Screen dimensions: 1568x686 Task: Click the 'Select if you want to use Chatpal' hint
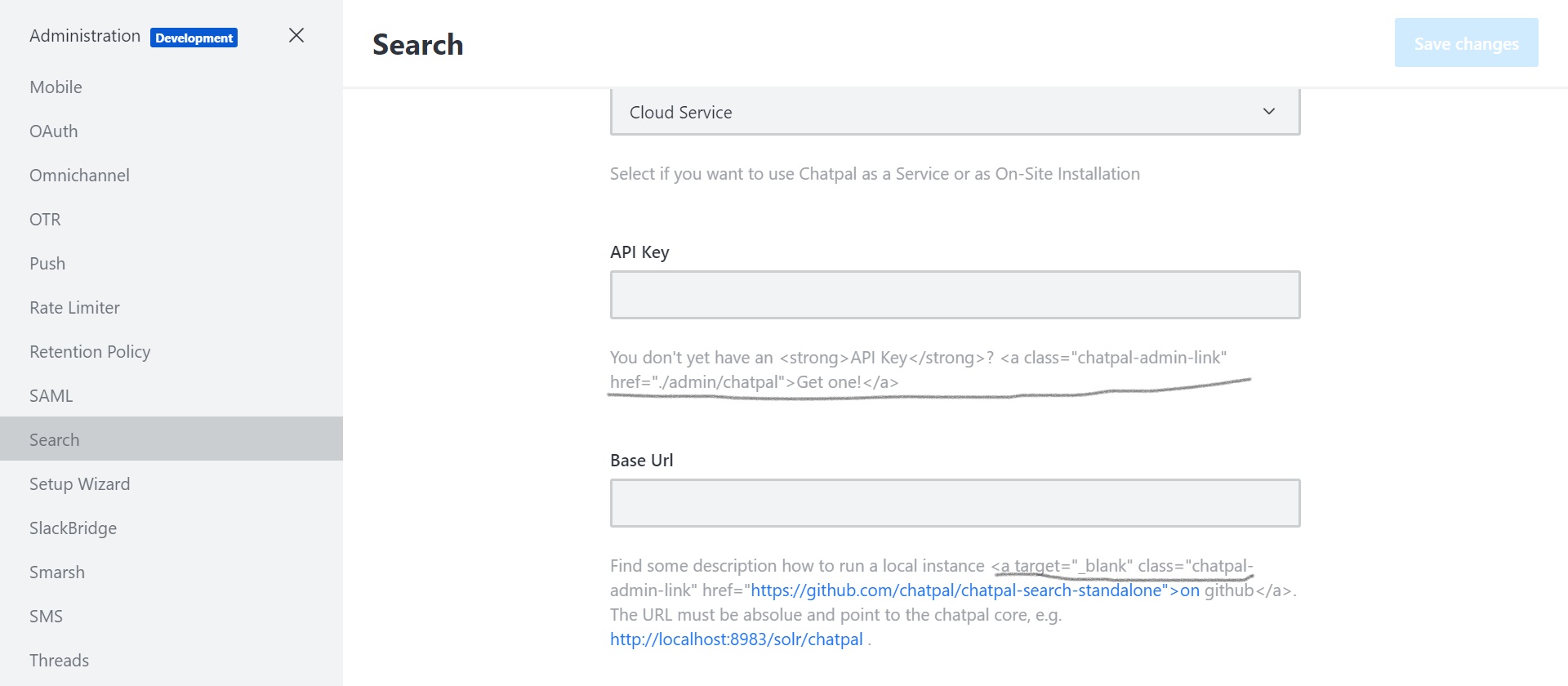(x=875, y=174)
